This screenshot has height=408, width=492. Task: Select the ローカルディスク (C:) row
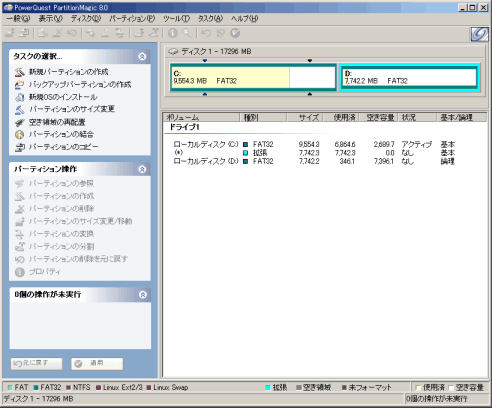314,145
